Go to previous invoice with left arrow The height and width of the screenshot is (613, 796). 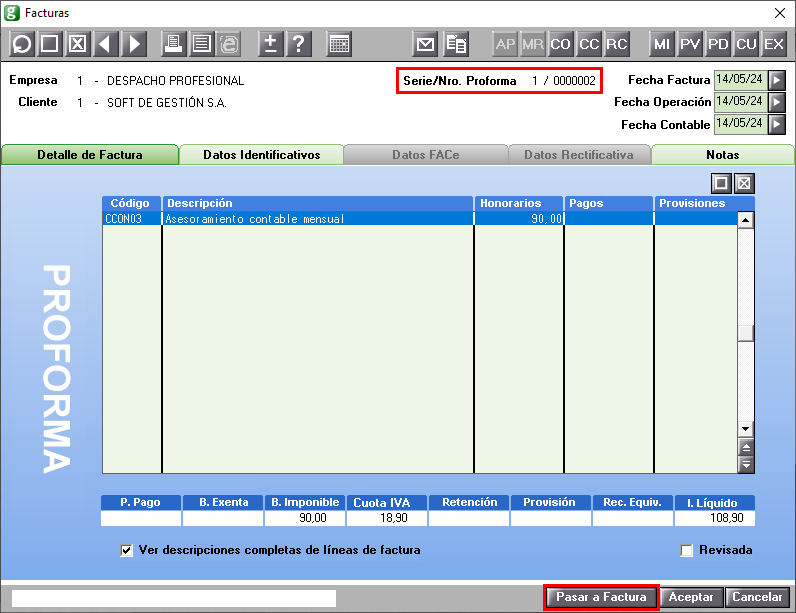coord(106,44)
